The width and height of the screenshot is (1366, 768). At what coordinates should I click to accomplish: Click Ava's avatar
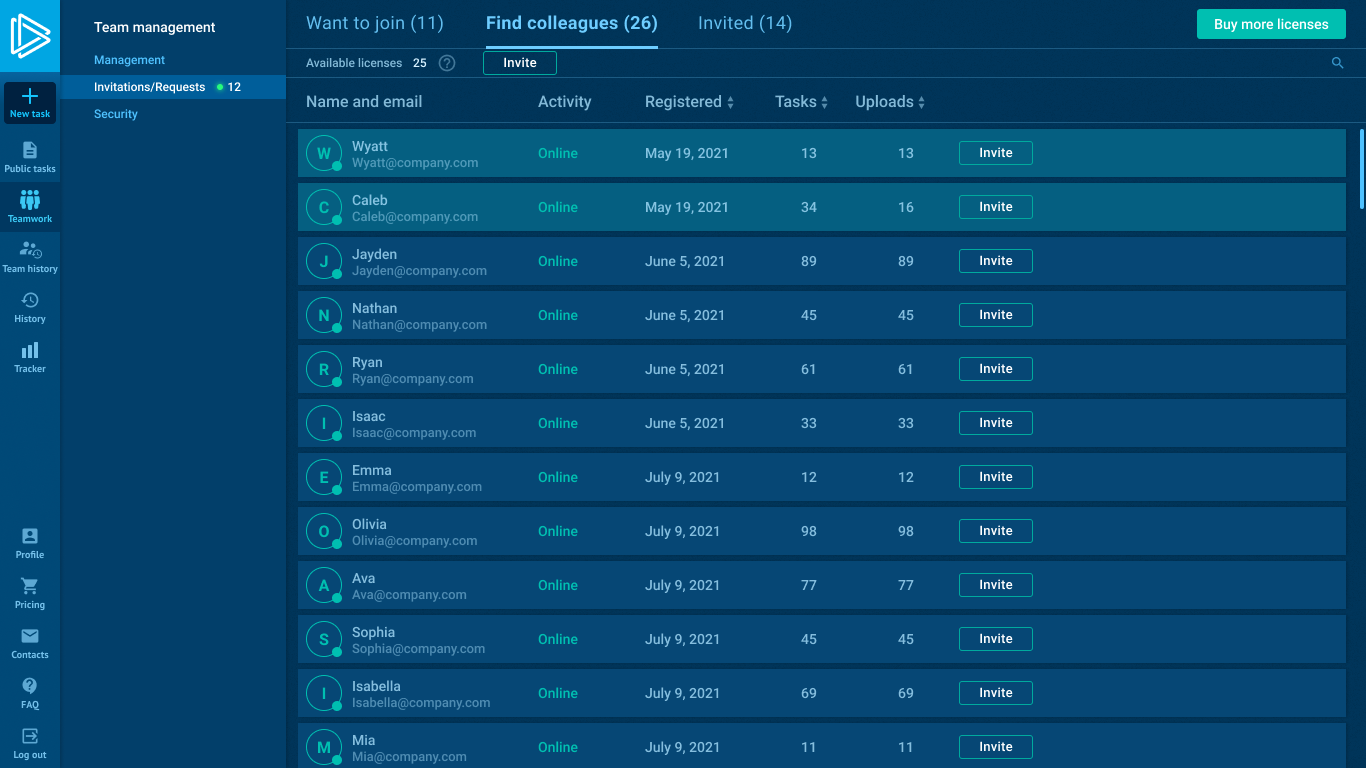(324, 585)
